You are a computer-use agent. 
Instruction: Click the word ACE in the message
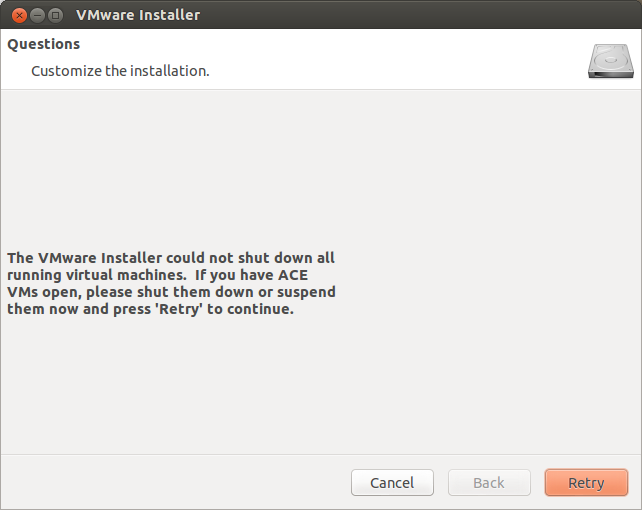point(293,275)
